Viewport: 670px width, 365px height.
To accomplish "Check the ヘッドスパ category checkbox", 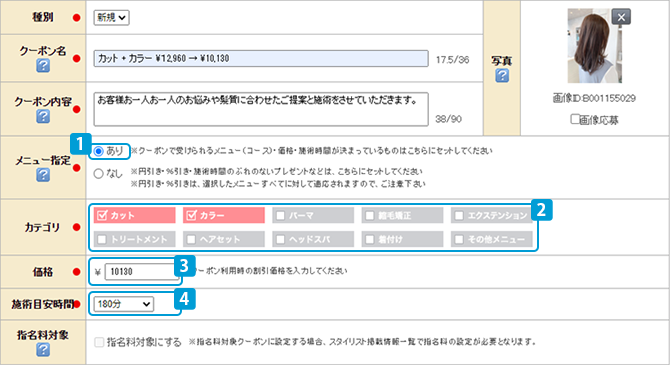I will tap(280, 239).
